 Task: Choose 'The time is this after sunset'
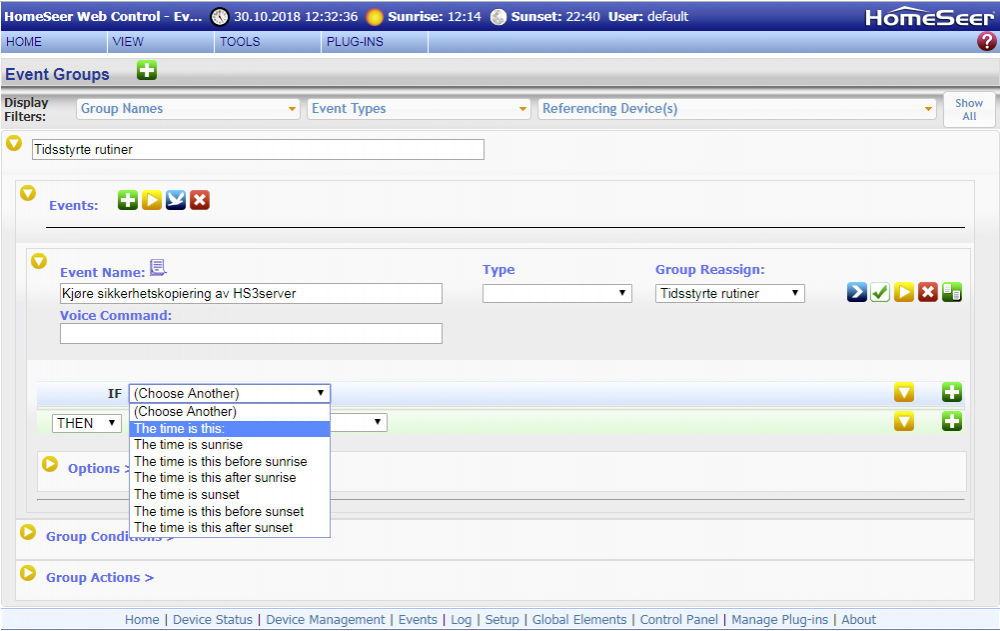[x=213, y=528]
